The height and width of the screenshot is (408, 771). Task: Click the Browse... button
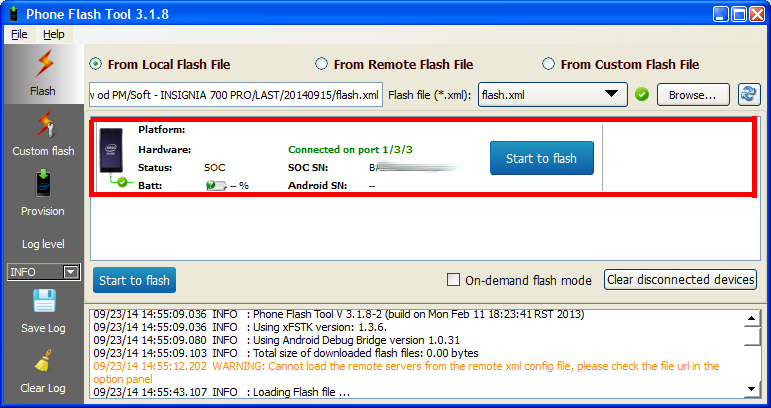[693, 95]
